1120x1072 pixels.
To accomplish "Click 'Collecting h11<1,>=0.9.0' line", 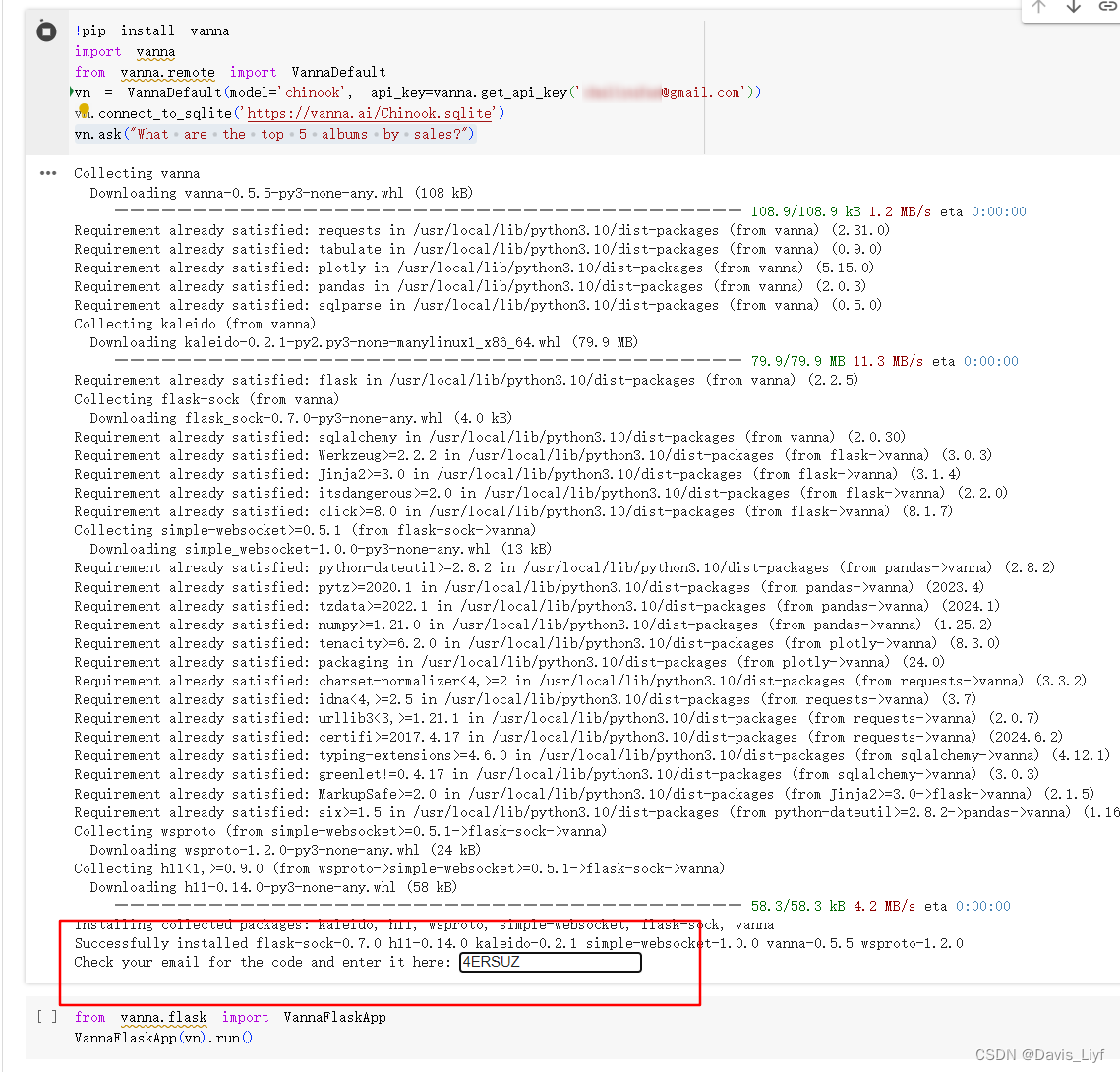I will [x=399, y=868].
